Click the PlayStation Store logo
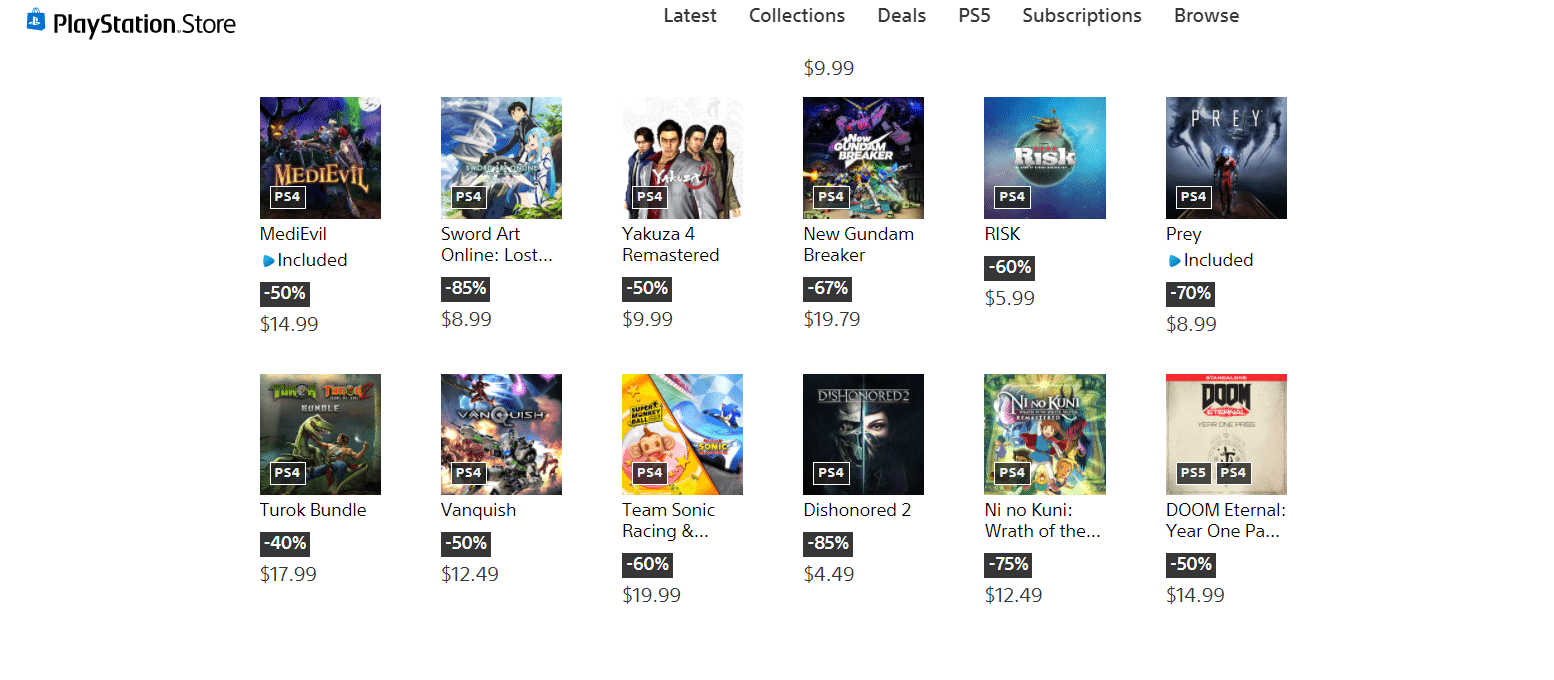This screenshot has height=680, width=1554. (x=131, y=22)
